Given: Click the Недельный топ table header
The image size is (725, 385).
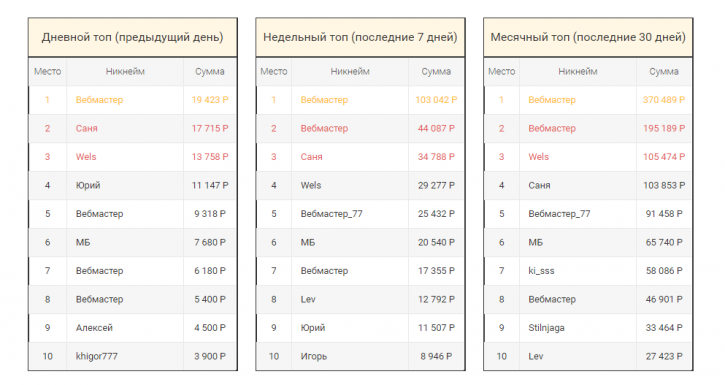Looking at the screenshot, I should (x=360, y=37).
